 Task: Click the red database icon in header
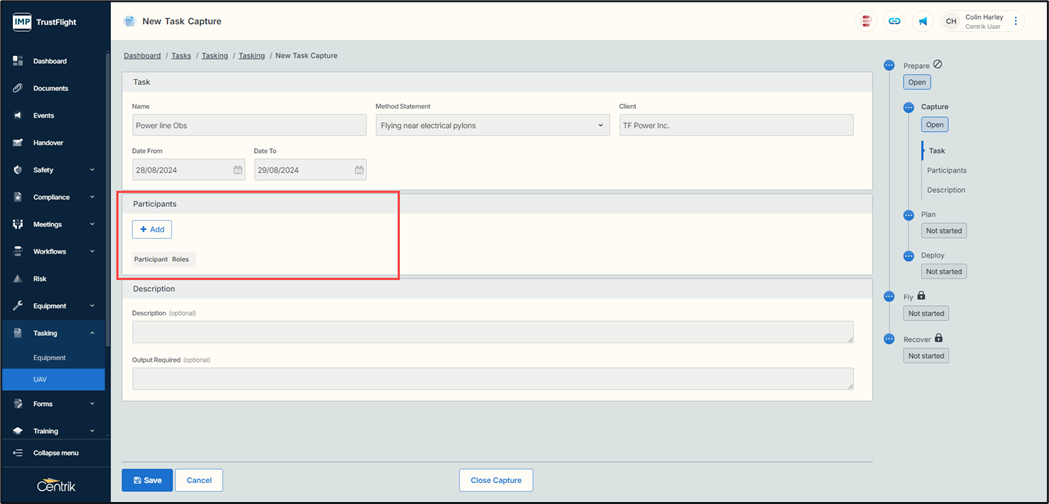pyautogui.click(x=866, y=21)
